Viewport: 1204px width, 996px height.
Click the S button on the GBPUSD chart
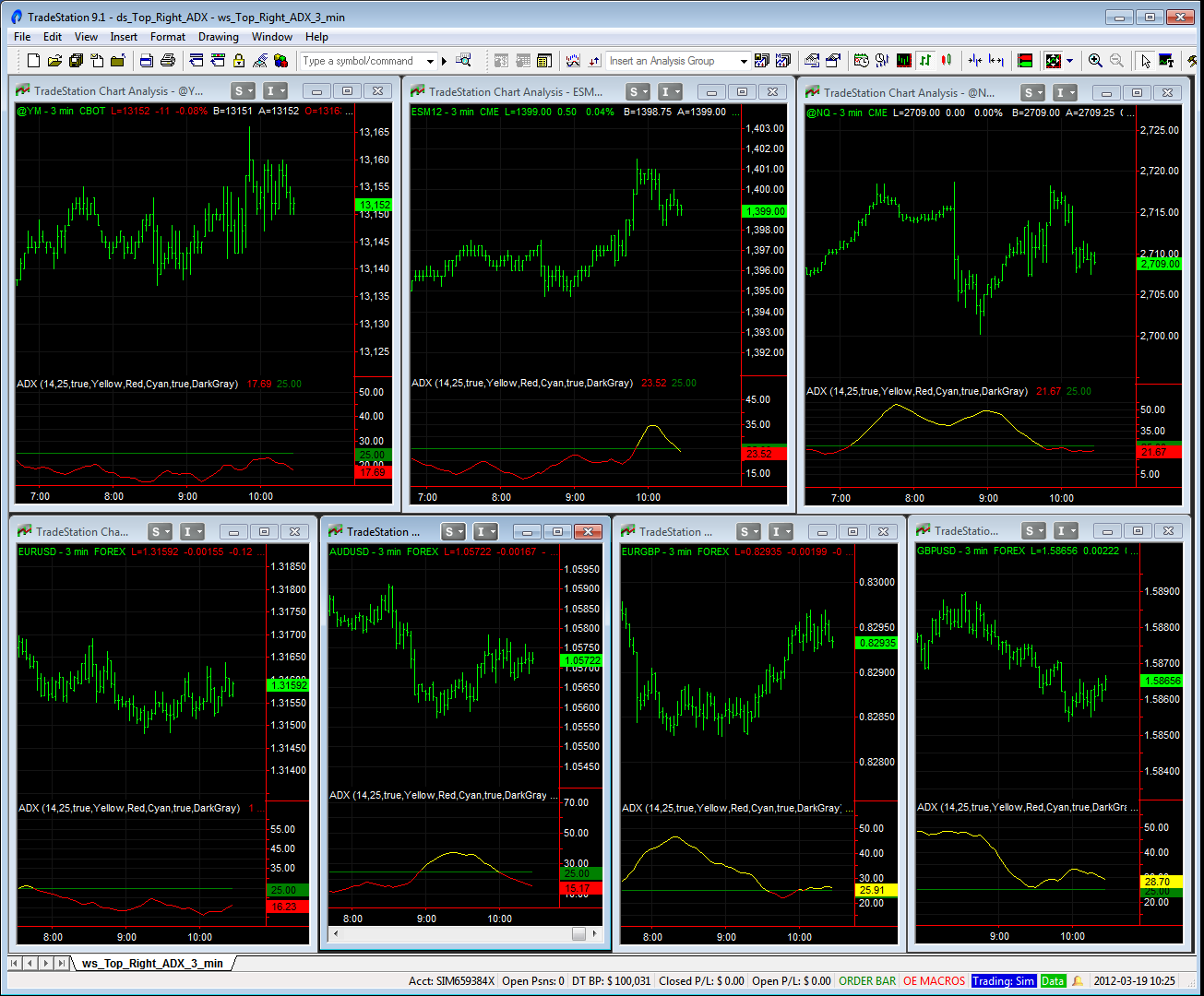click(x=1033, y=531)
